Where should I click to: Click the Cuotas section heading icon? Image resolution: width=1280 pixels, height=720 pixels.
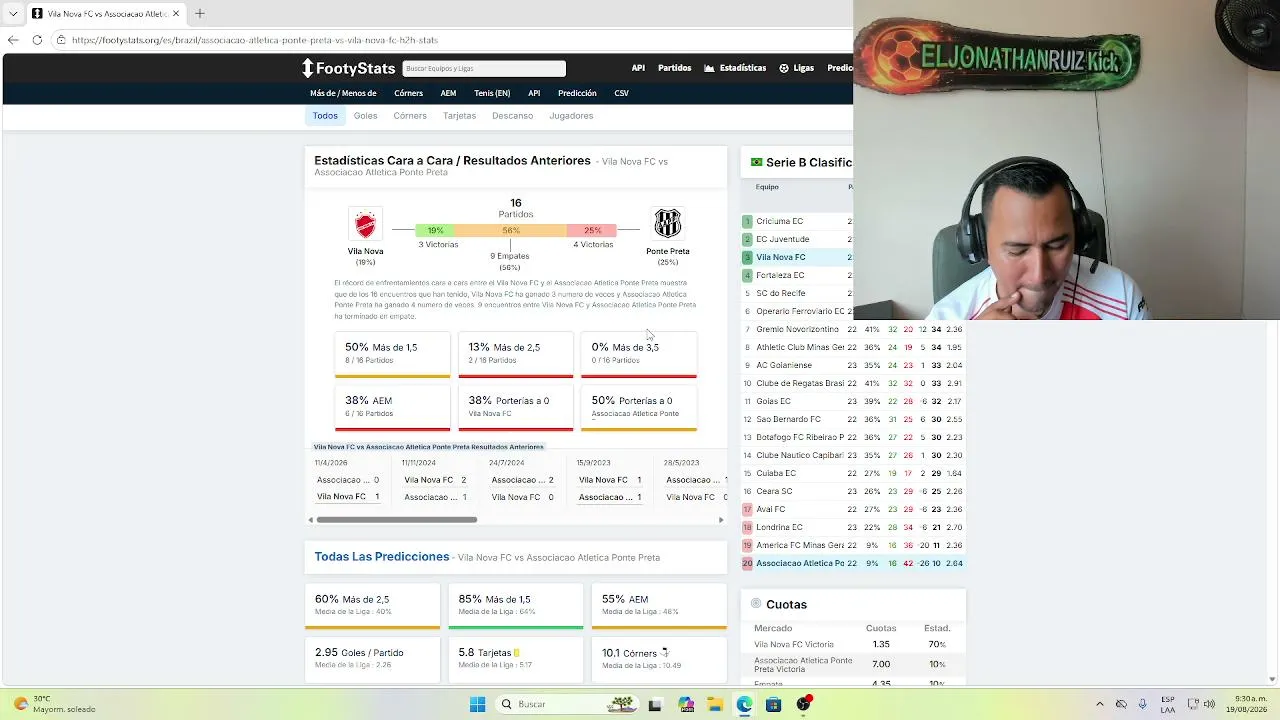(x=756, y=604)
